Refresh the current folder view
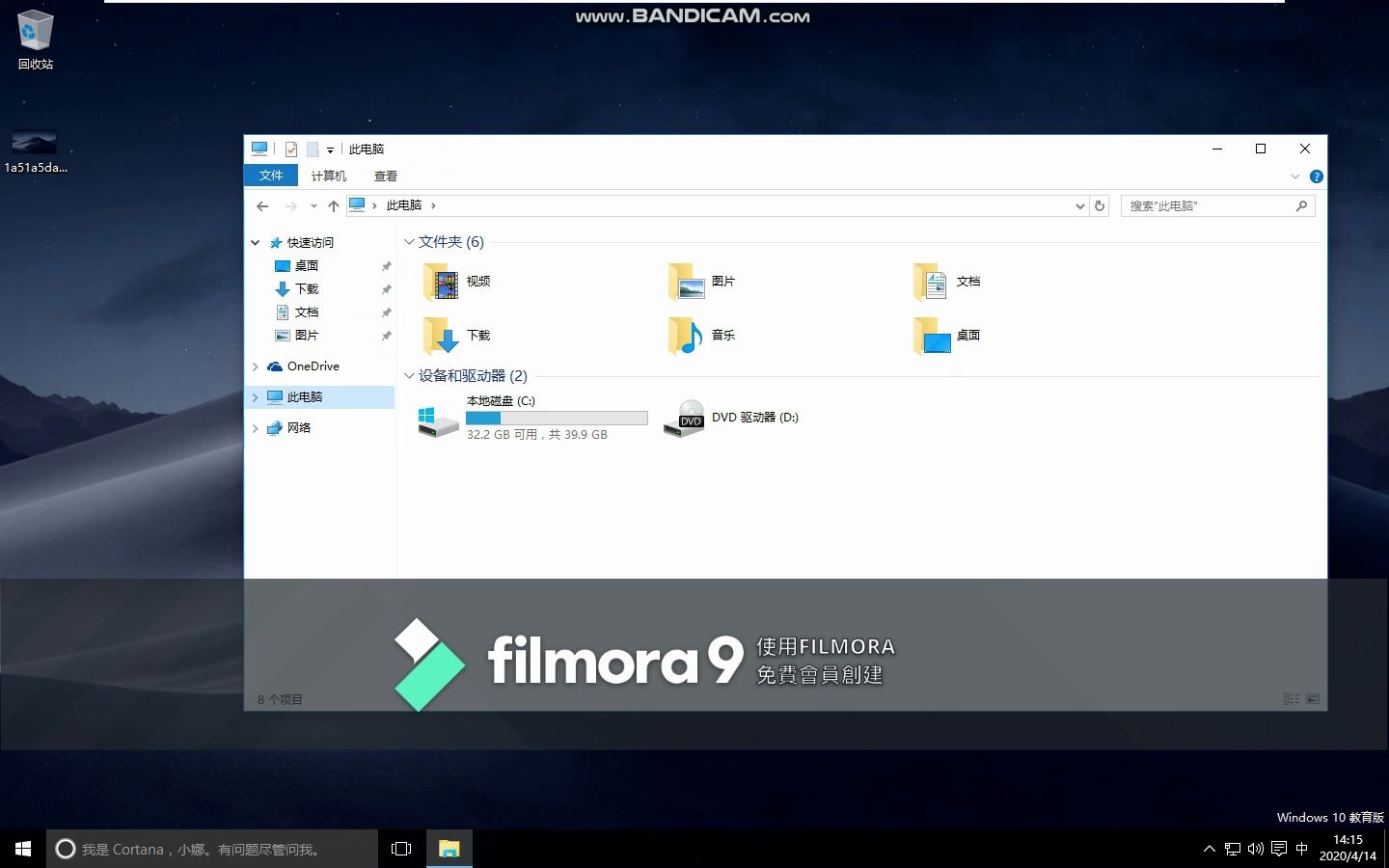This screenshot has width=1389, height=868. (x=1100, y=205)
